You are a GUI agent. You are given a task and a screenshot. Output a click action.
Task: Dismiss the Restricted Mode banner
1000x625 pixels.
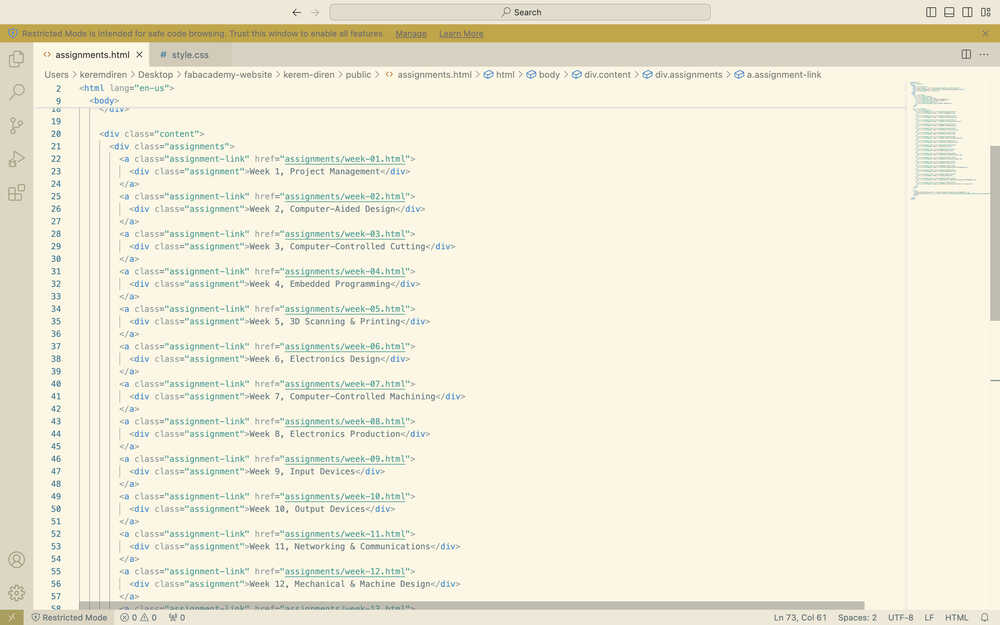(x=985, y=33)
